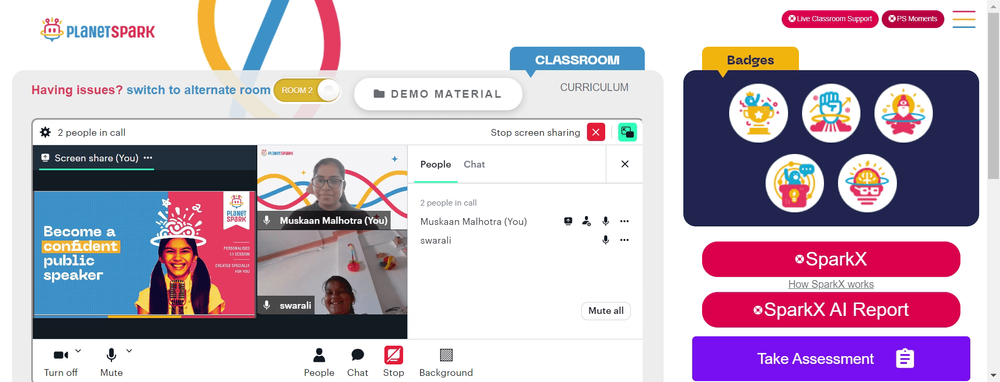
Task: Select the brain with glasses badge
Action: click(867, 183)
